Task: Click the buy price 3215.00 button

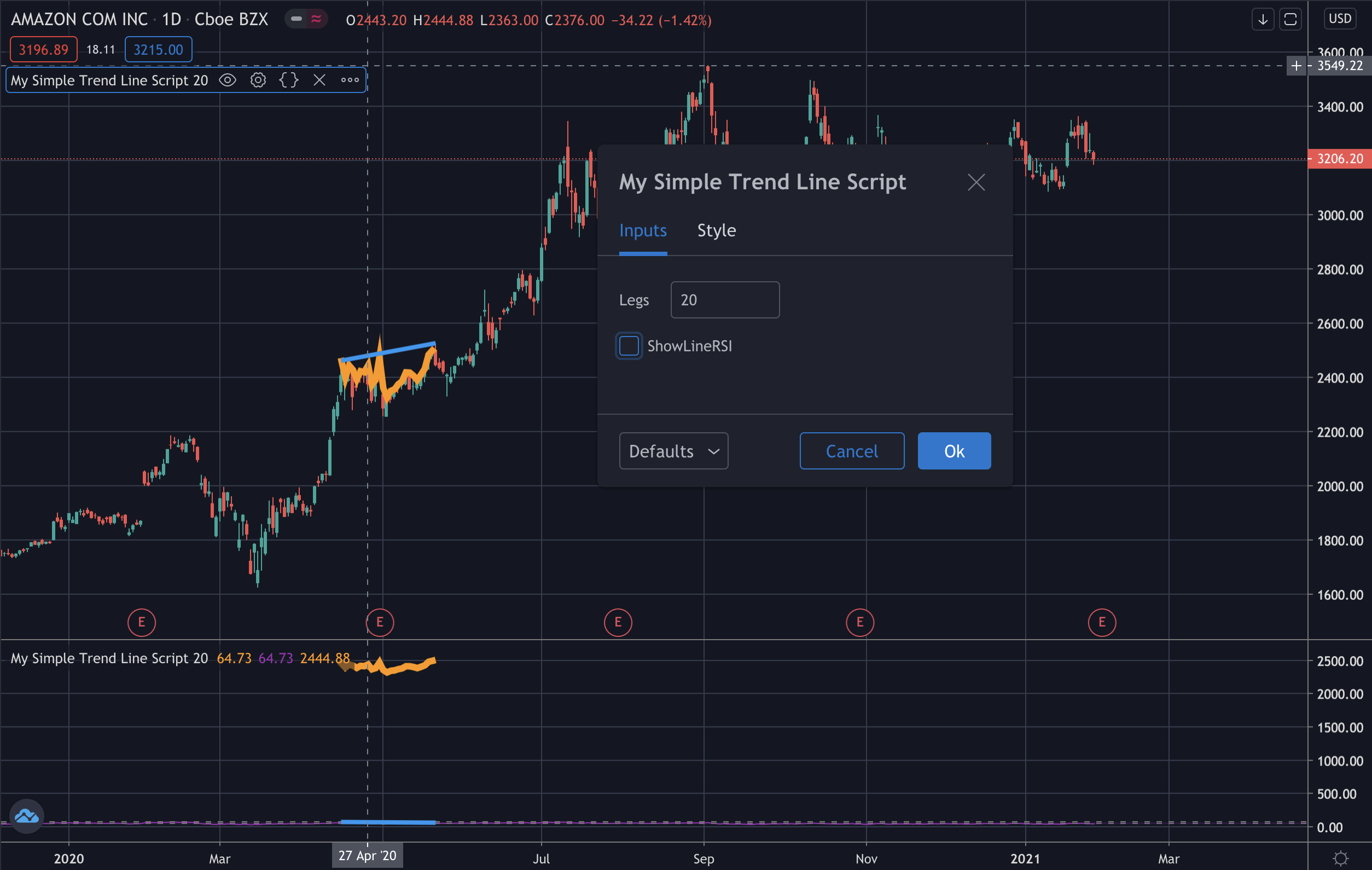Action: [159, 50]
